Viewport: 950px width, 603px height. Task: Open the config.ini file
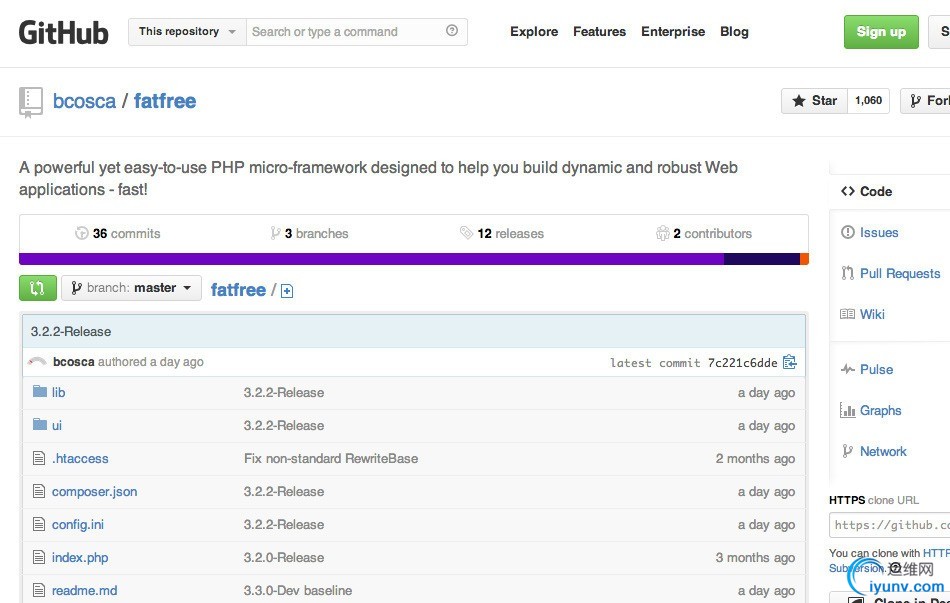pyautogui.click(x=78, y=524)
